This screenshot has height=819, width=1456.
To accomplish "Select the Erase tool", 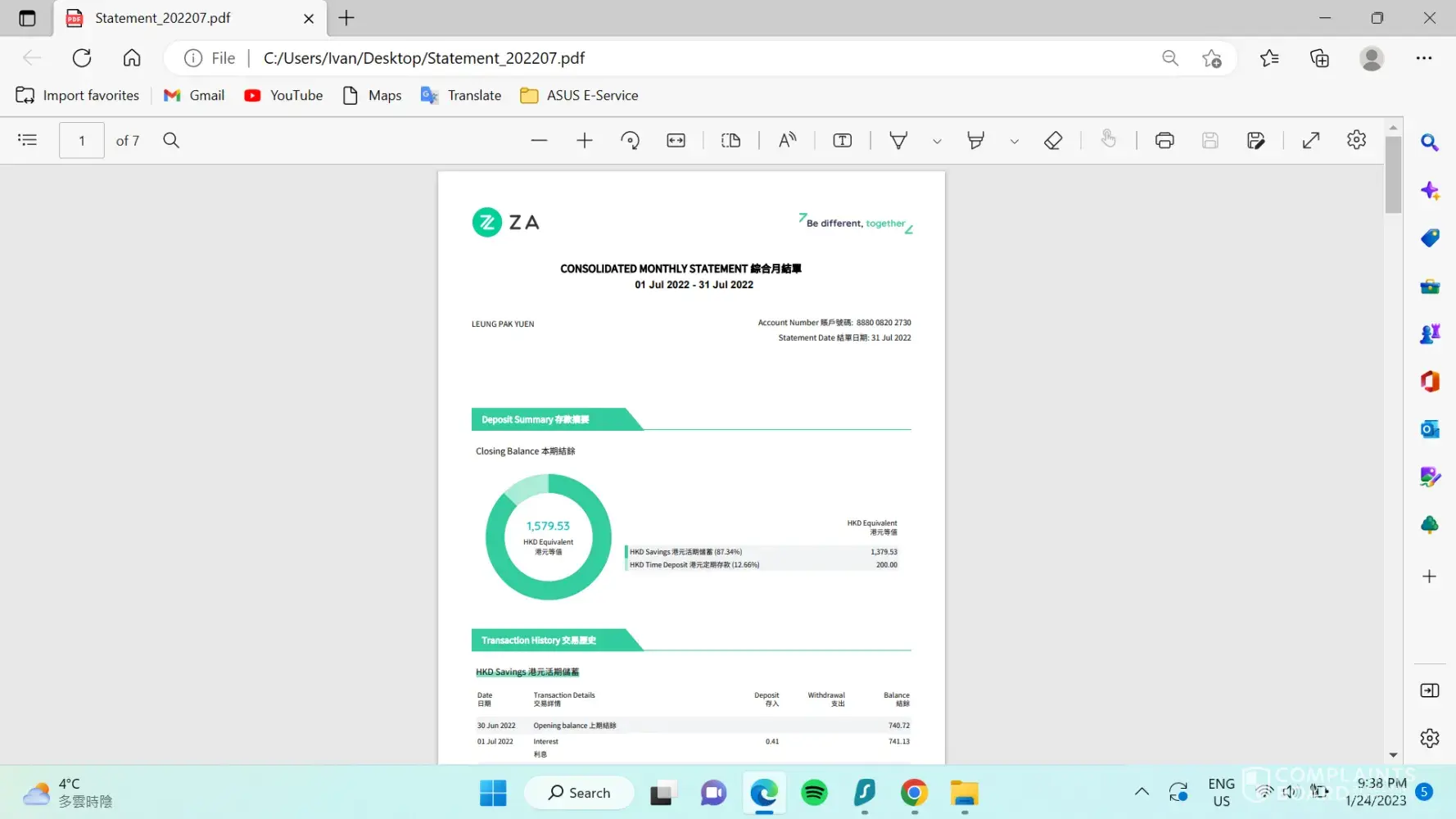I will click(x=1053, y=140).
